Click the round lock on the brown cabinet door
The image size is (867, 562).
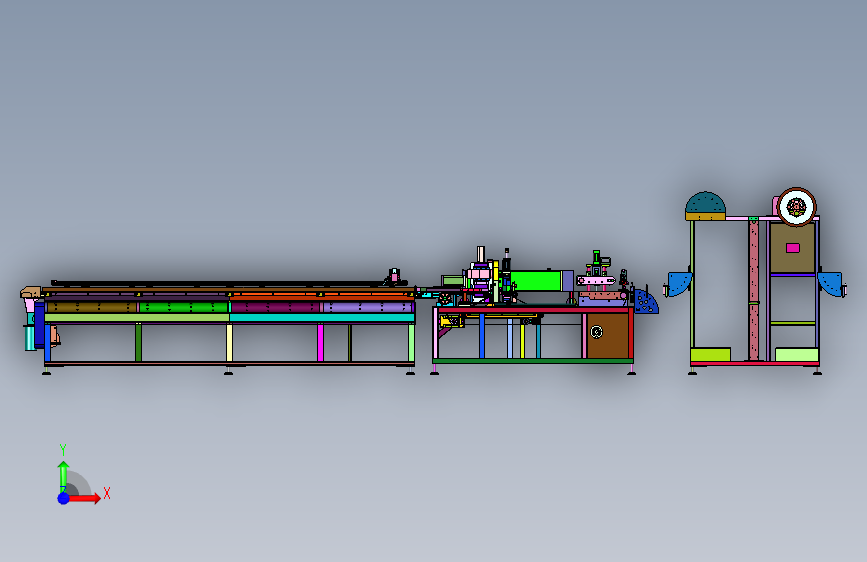(x=596, y=332)
